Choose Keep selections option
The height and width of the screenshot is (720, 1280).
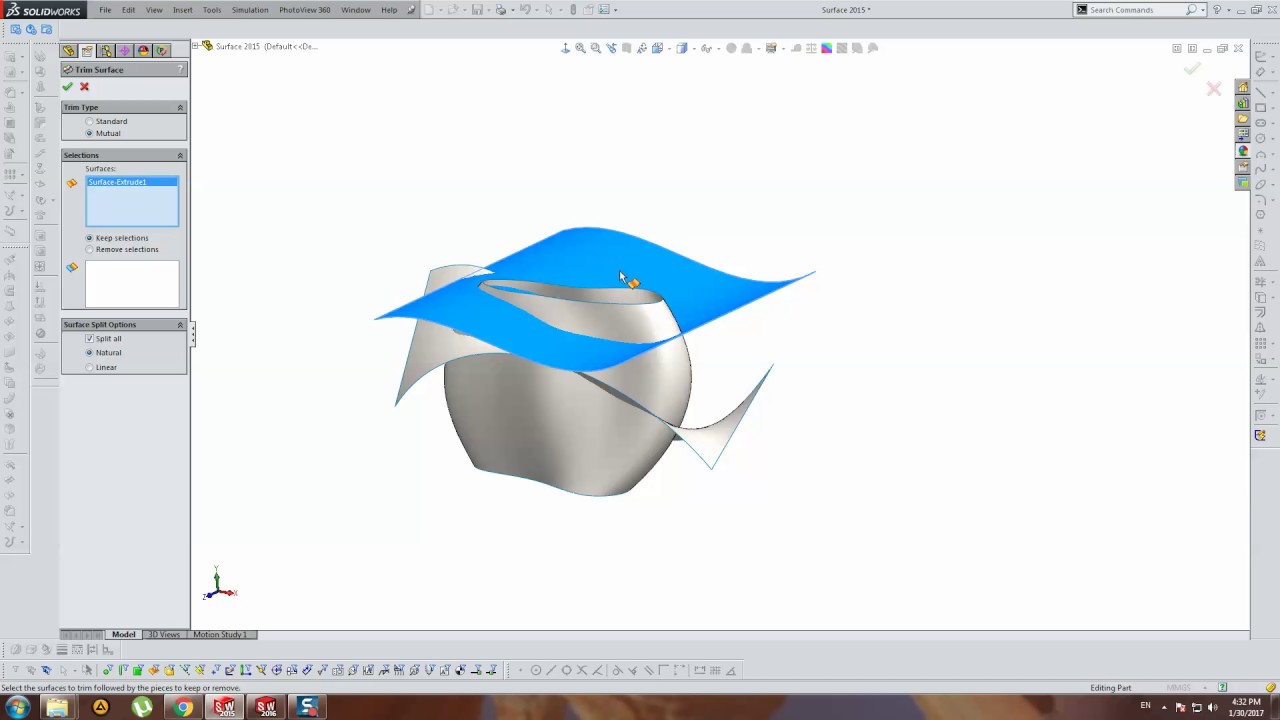(x=90, y=238)
